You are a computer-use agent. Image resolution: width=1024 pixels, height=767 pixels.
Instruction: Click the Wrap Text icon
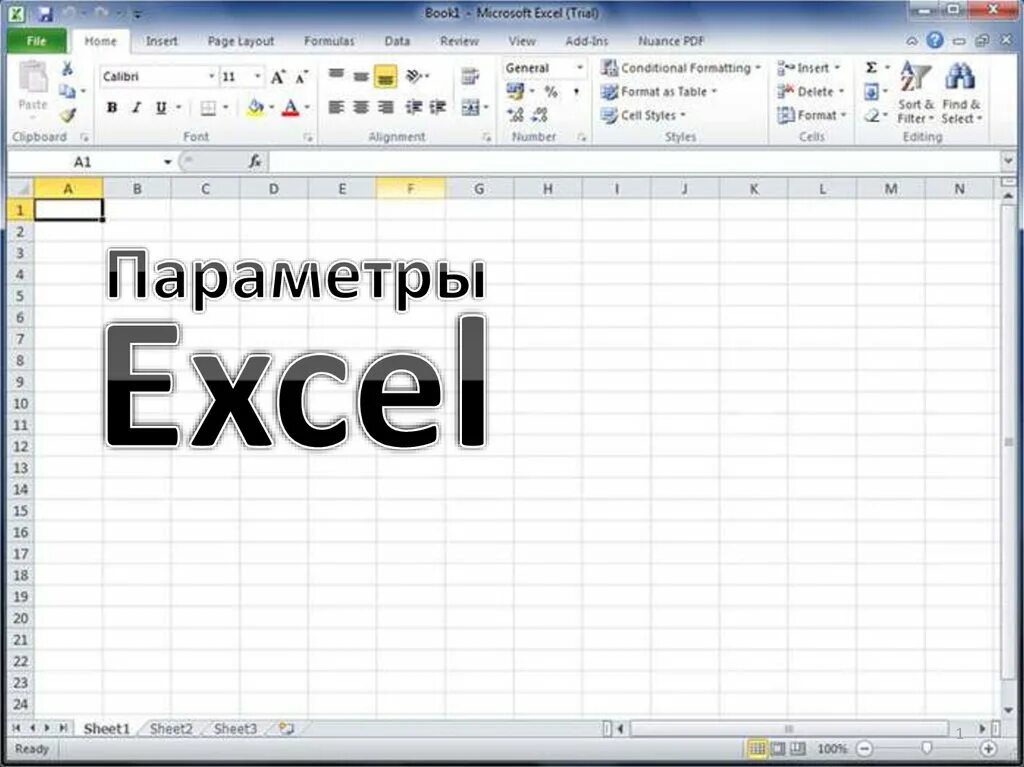point(470,76)
